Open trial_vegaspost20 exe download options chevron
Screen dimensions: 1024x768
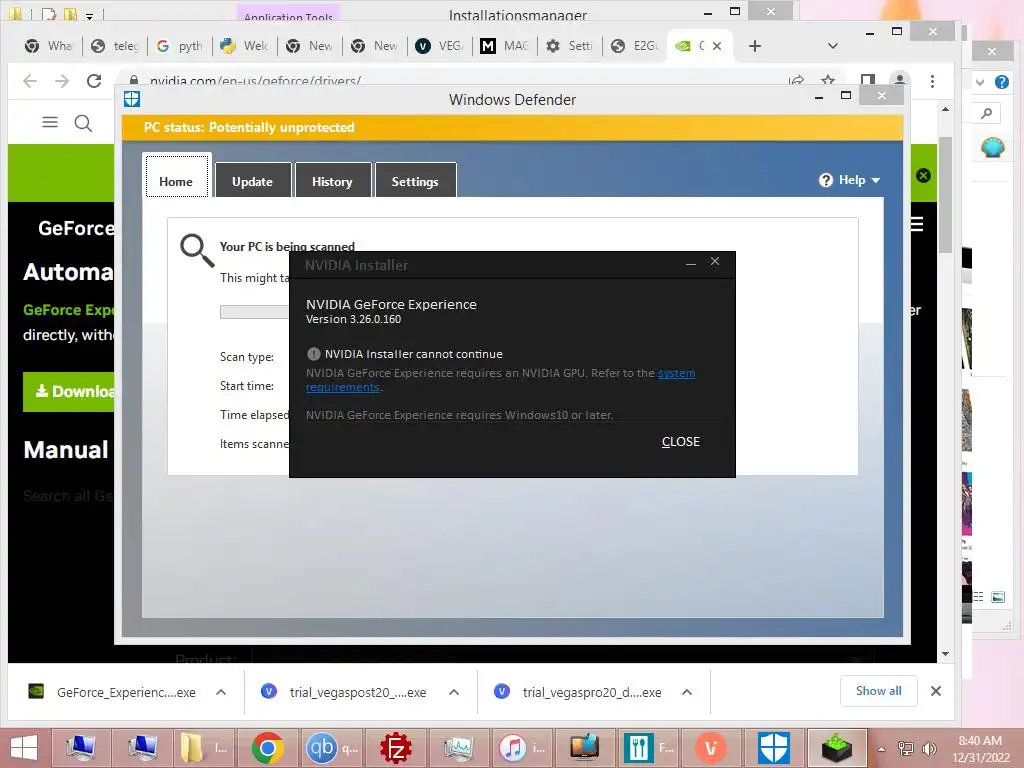pos(454,692)
